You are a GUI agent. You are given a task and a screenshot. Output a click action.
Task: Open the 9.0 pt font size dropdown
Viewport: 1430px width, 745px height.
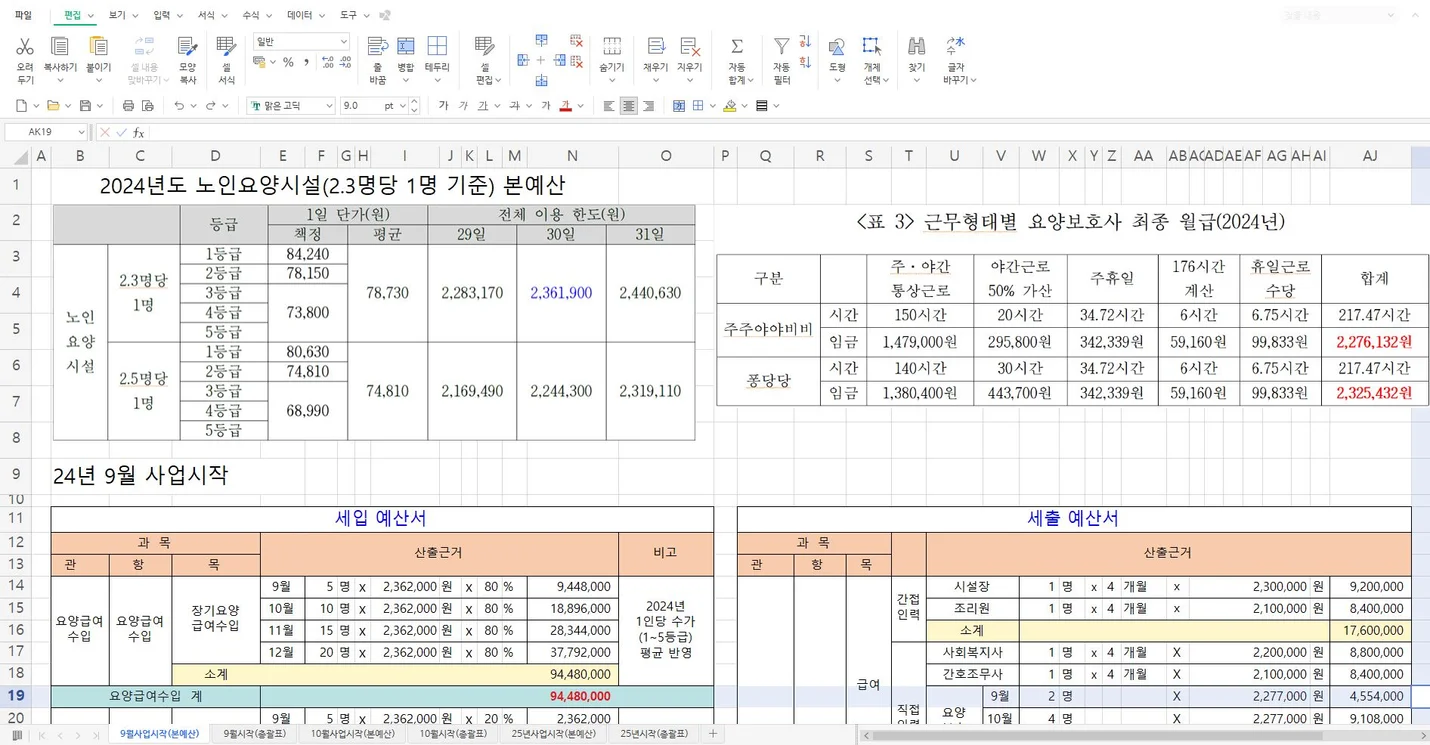402,106
